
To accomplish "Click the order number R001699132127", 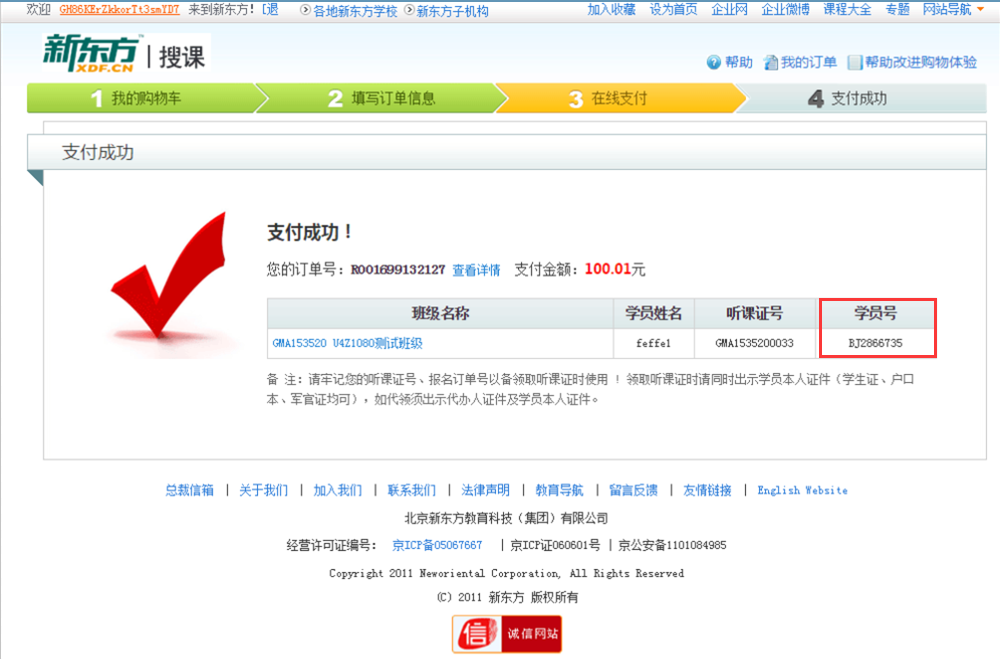I will click(x=398, y=270).
